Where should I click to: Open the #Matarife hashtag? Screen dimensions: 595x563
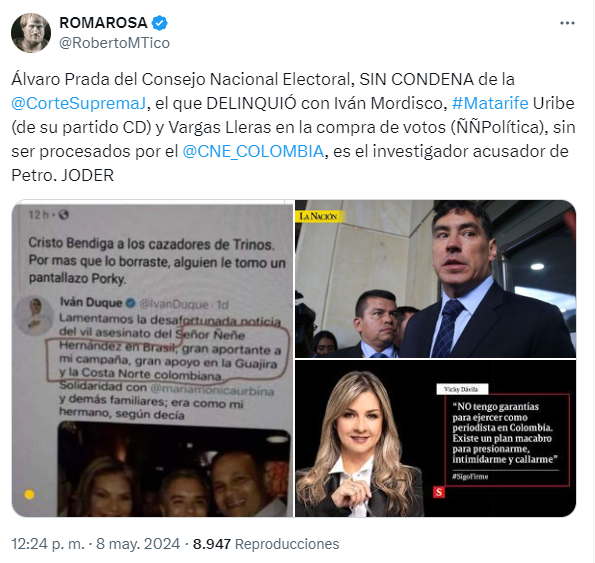[490, 103]
